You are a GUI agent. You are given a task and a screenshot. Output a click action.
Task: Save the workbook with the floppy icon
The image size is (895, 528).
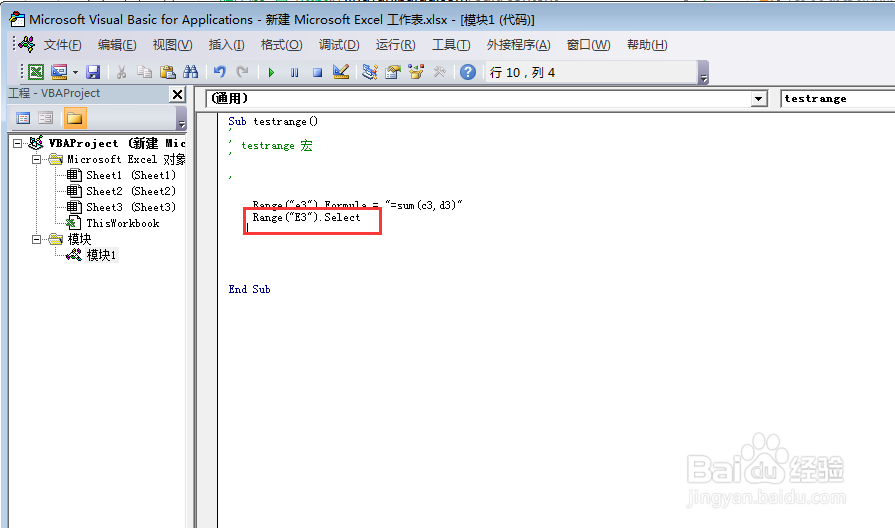click(x=93, y=72)
